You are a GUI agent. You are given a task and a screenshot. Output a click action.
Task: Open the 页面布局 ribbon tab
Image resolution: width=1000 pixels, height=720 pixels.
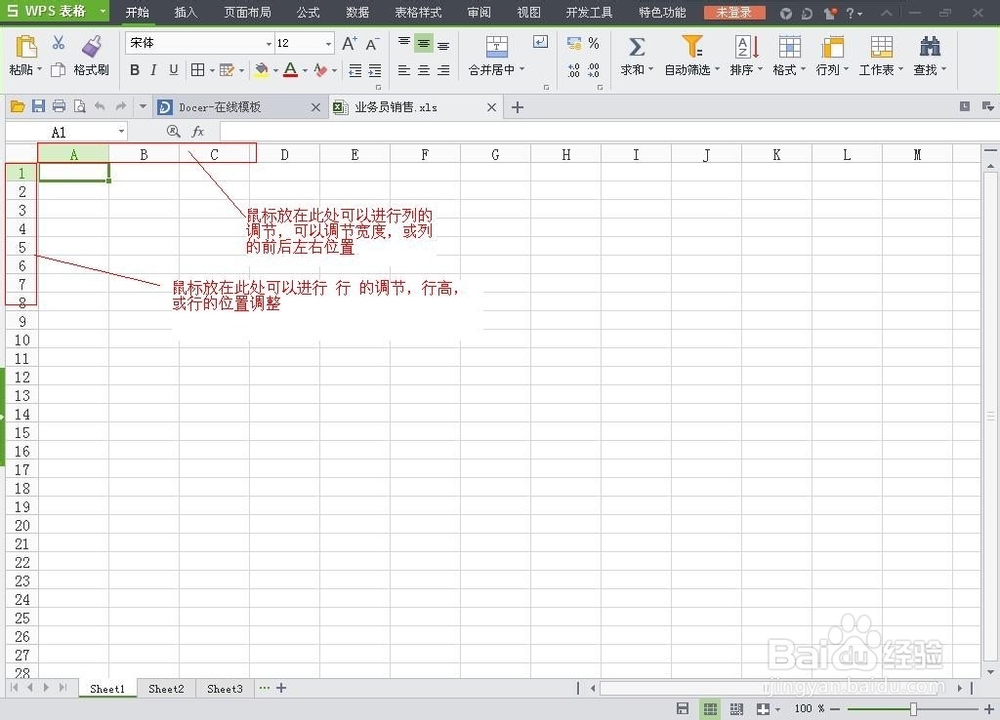[x=247, y=12]
